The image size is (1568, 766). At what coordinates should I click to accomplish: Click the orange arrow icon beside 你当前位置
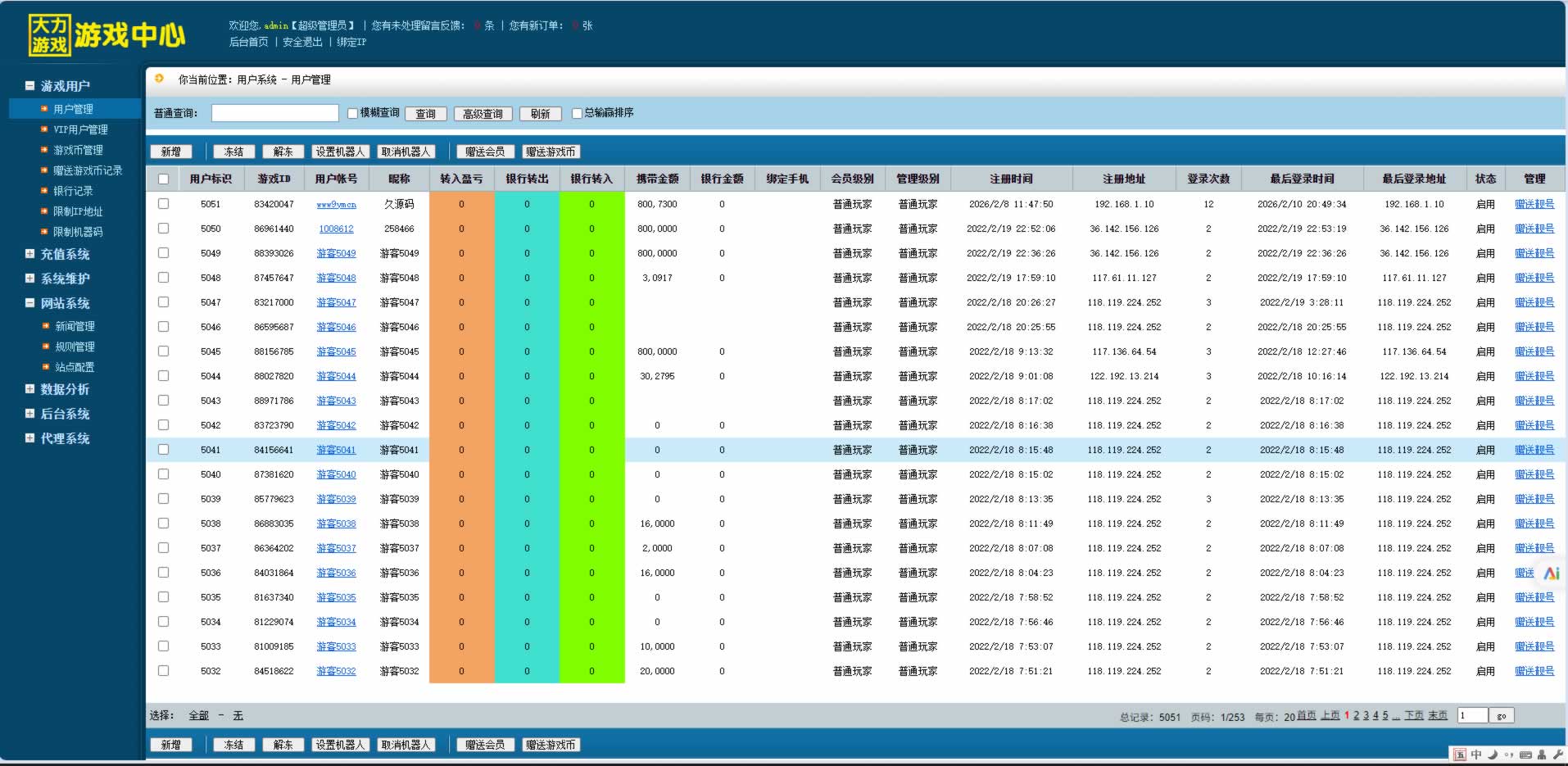click(x=159, y=79)
